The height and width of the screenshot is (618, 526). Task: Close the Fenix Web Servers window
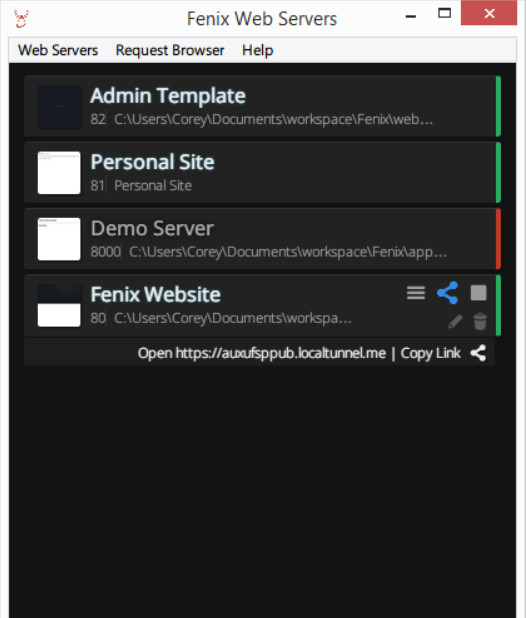click(x=489, y=13)
